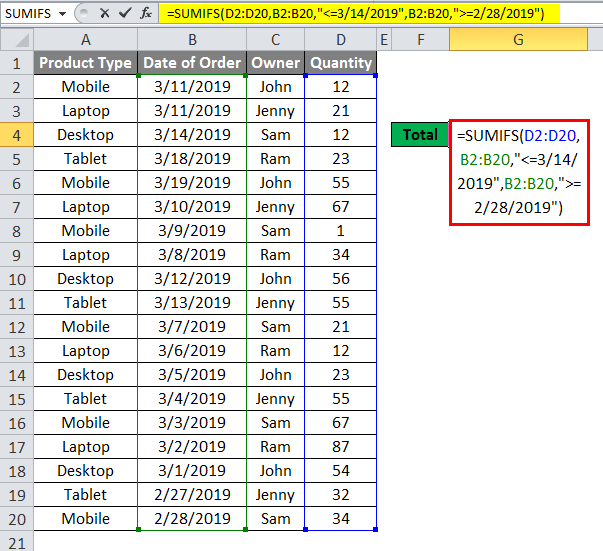Select the date 3/10/2019 cell
603x551 pixels.
pyautogui.click(x=192, y=207)
